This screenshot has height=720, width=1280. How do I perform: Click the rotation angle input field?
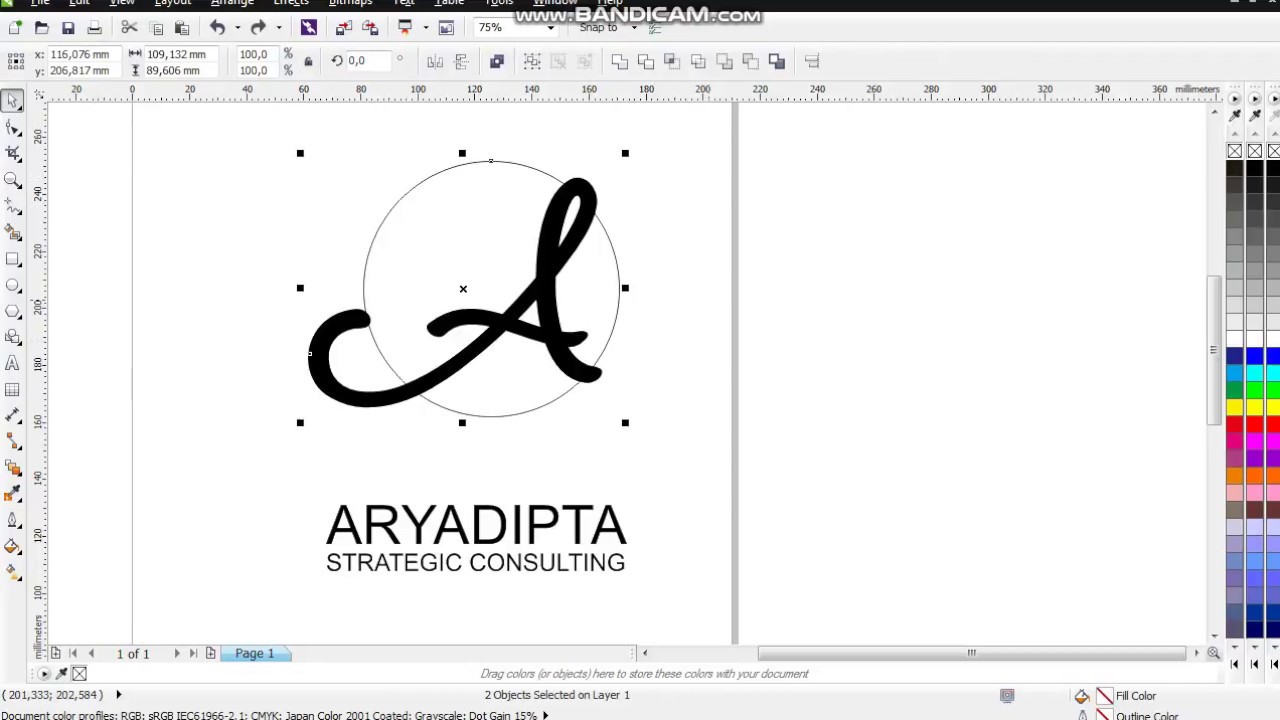coord(370,61)
